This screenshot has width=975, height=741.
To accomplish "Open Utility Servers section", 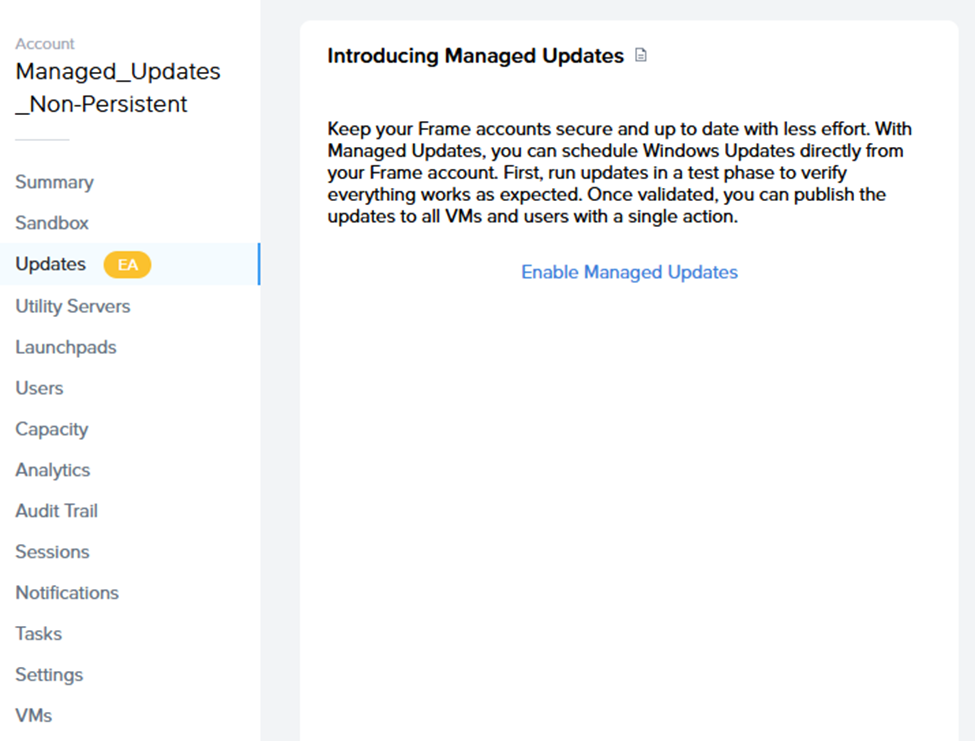I will click(x=73, y=306).
